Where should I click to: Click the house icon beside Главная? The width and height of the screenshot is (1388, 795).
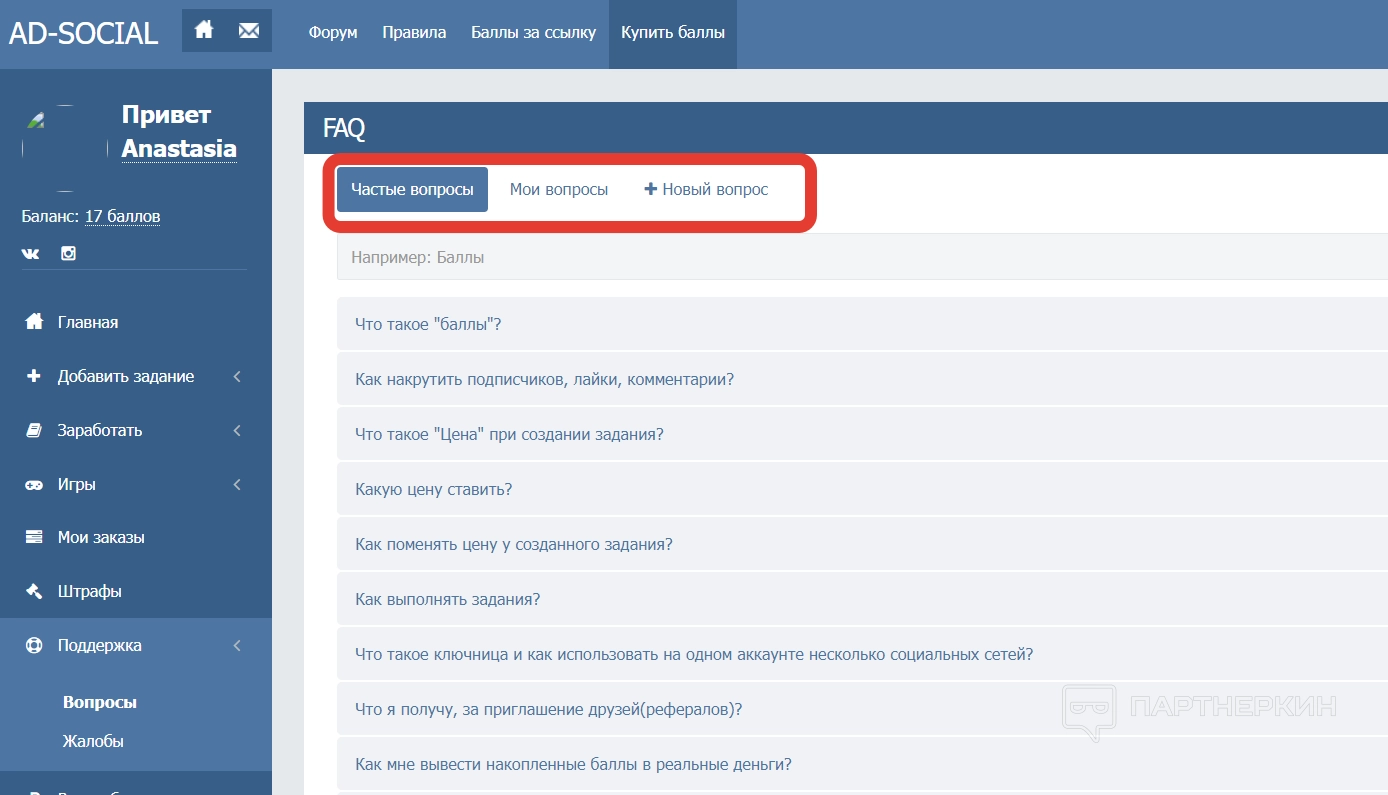pyautogui.click(x=34, y=322)
